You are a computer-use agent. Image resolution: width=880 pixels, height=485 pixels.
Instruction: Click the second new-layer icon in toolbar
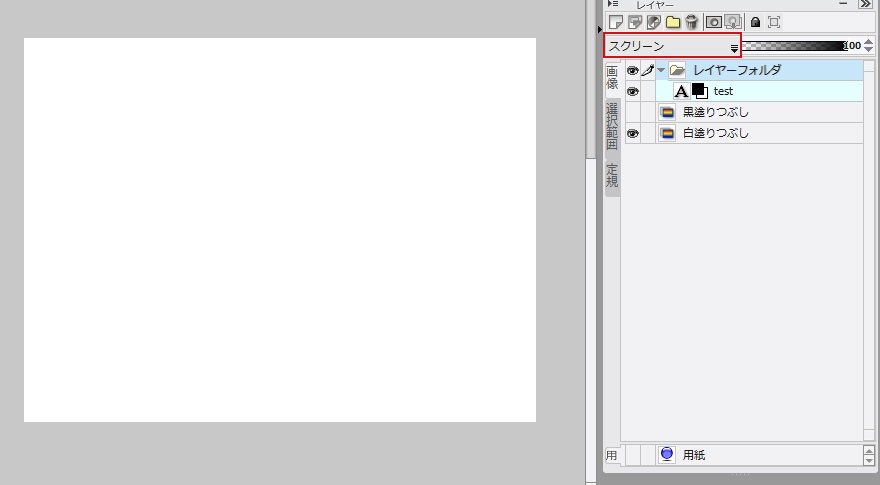tap(635, 22)
